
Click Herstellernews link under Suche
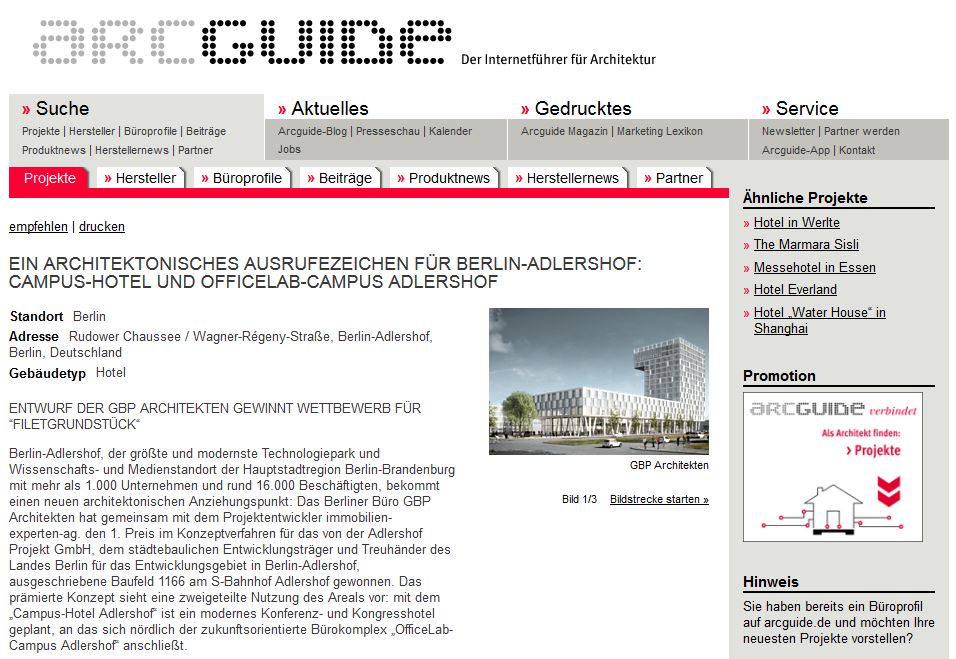click(x=132, y=150)
